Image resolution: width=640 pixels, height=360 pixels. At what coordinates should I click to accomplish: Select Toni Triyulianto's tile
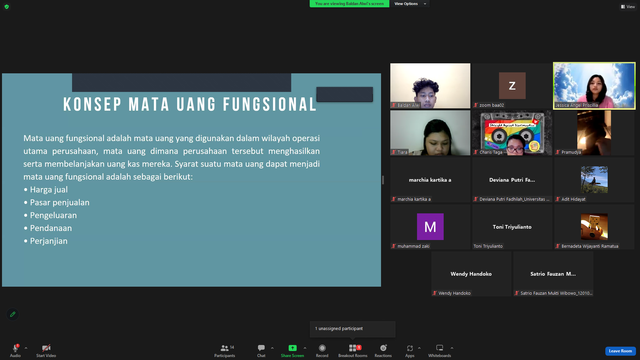pos(512,227)
